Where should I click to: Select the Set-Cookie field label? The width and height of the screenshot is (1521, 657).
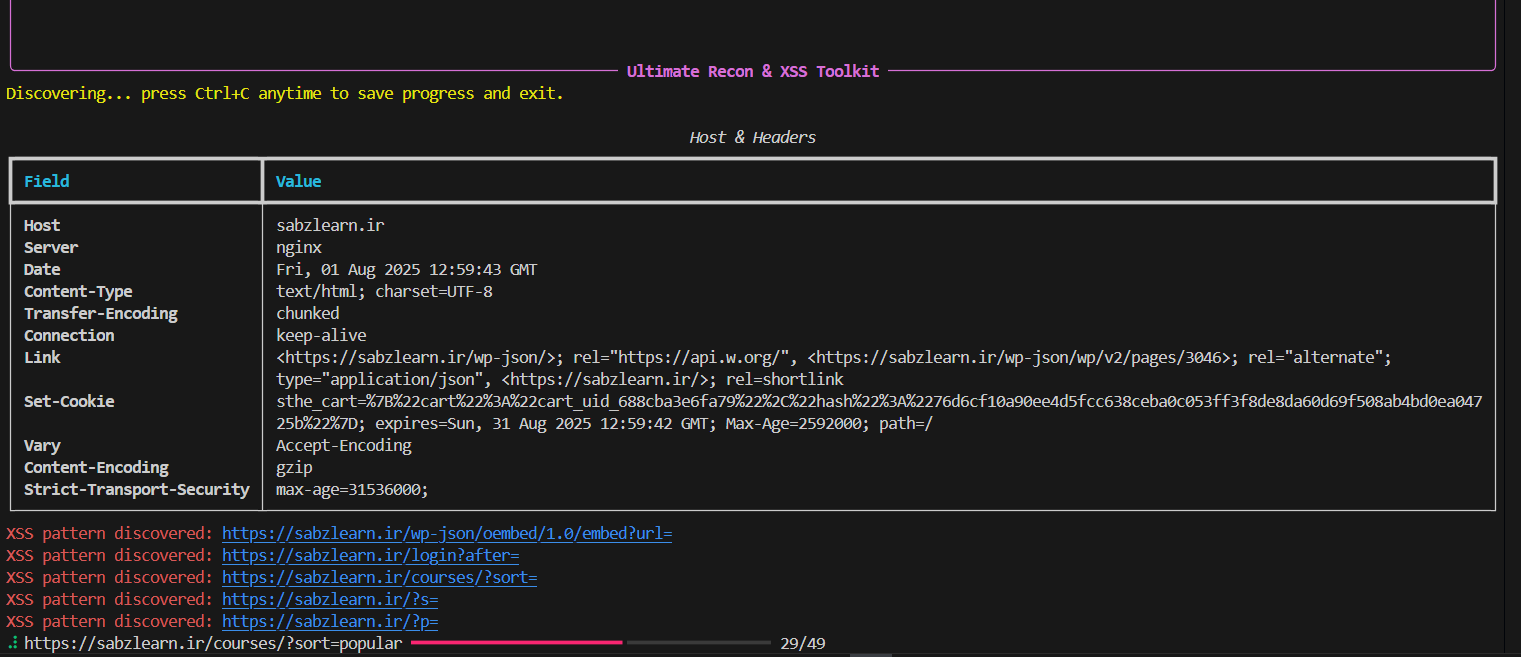[69, 402]
